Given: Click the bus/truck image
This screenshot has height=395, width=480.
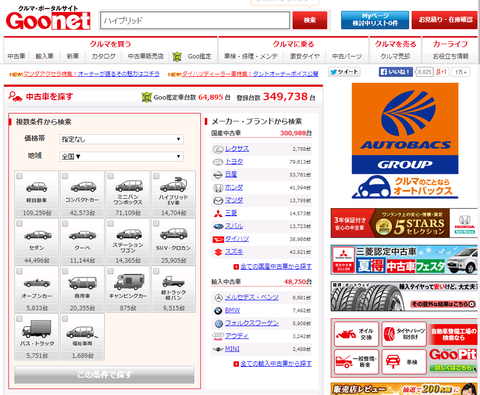Looking at the screenshot, I should point(37,329).
